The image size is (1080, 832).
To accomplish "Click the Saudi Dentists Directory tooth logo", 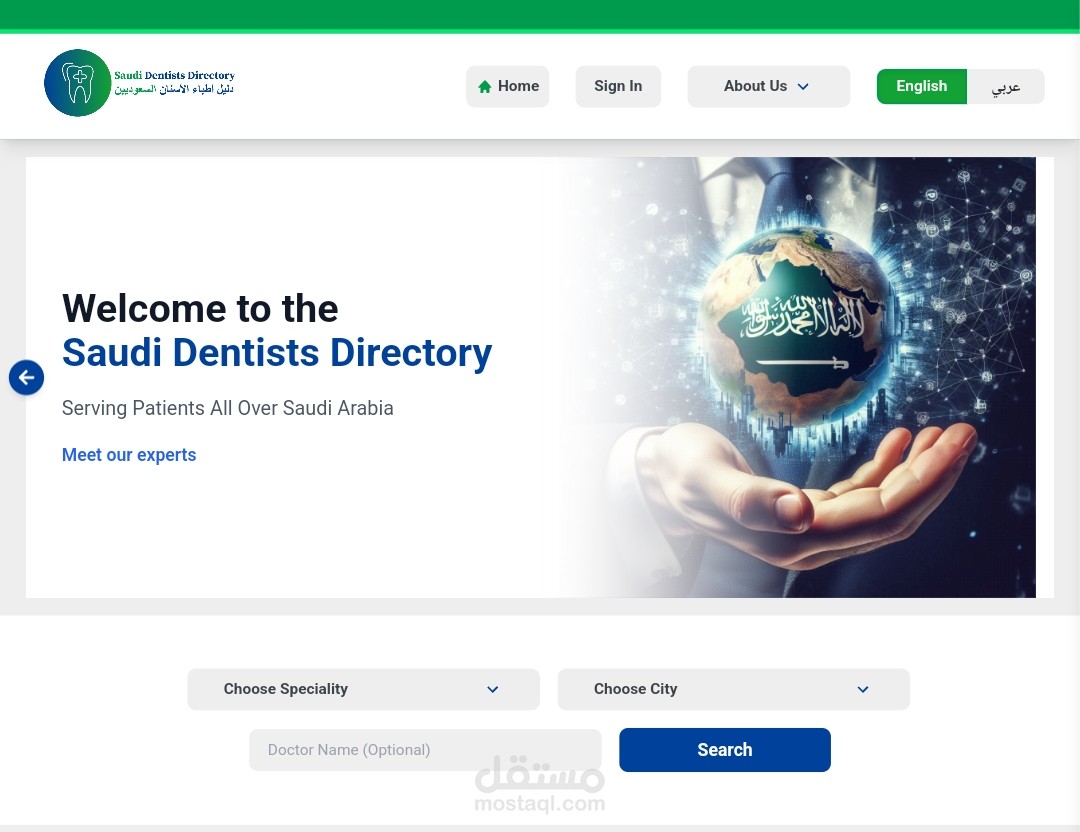I will (77, 83).
